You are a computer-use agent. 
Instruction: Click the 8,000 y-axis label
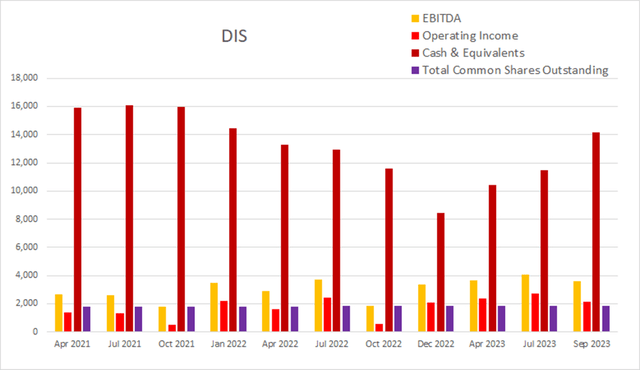(26, 219)
